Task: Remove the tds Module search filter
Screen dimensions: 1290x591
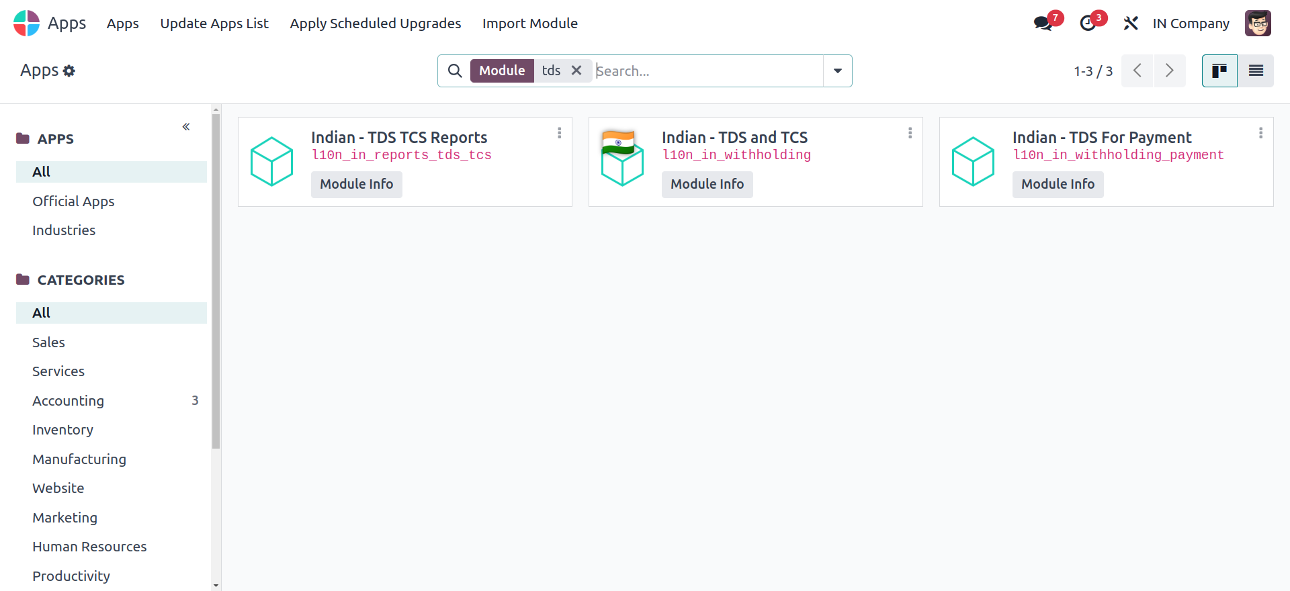Action: [576, 71]
